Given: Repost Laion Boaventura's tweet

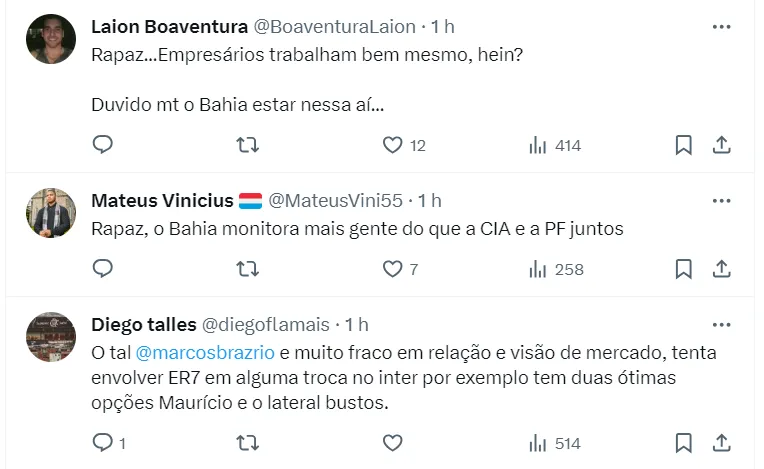Looking at the screenshot, I should [x=247, y=145].
